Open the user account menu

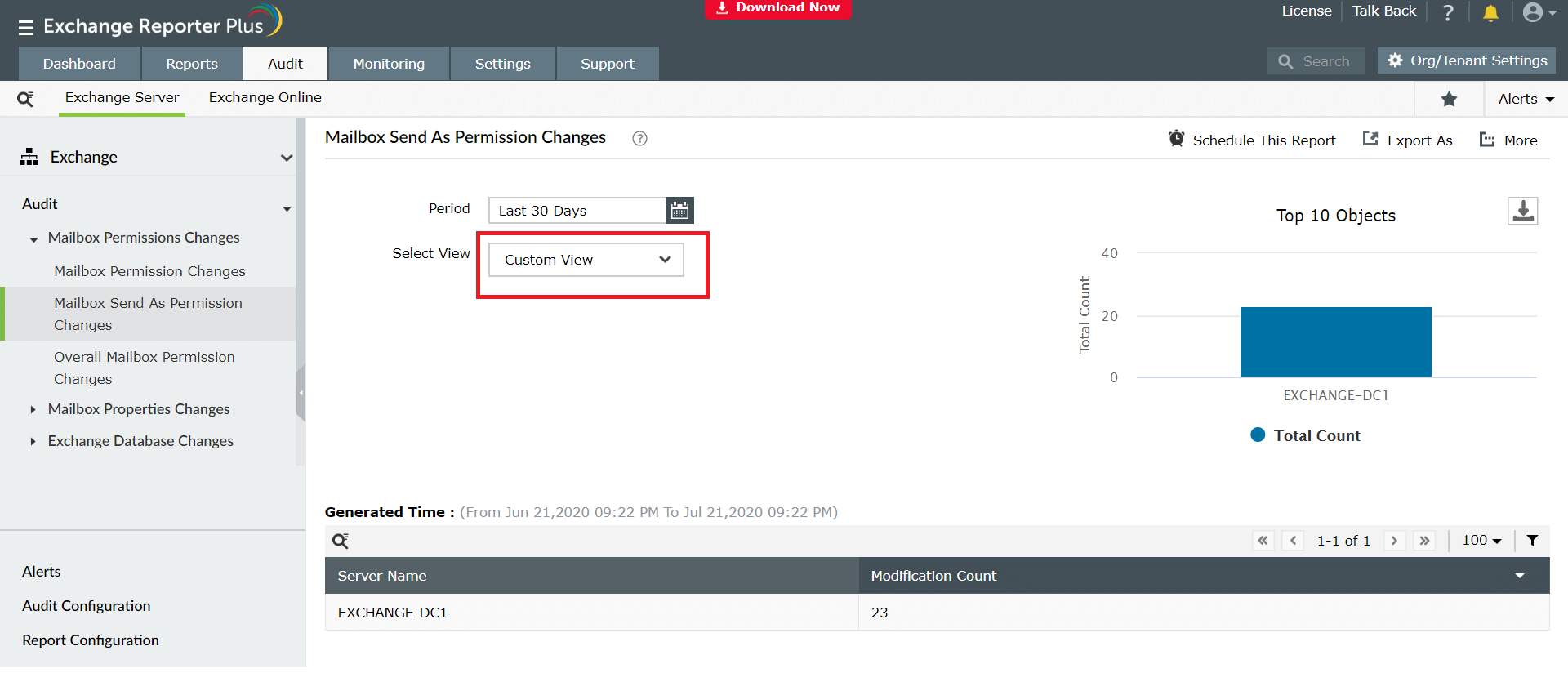pos(1539,12)
